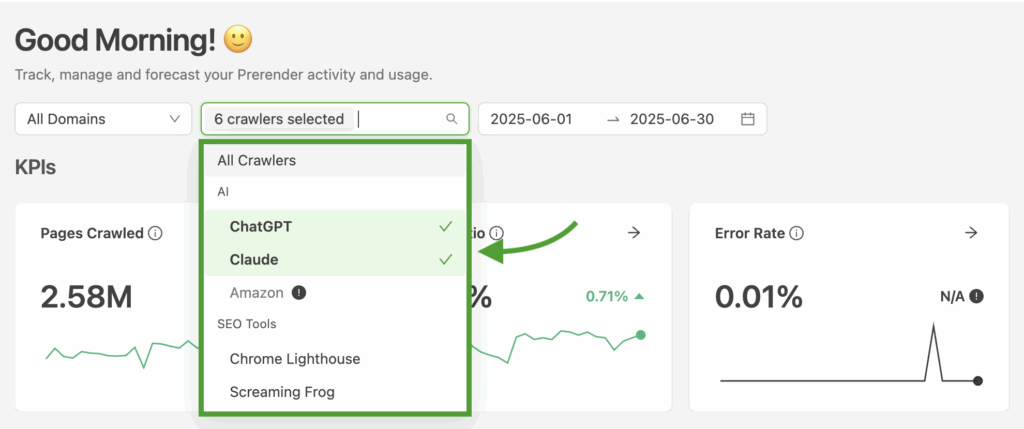This screenshot has width=1024, height=429.
Task: Uncheck the Claude crawler option
Action: pyautogui.click(x=335, y=259)
